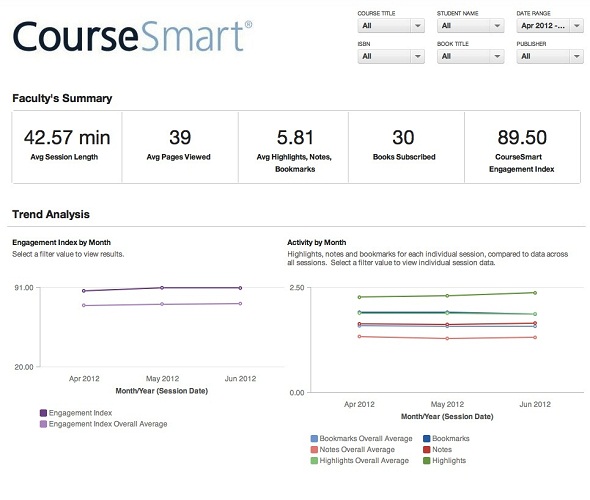
Task: Open the Date Range dropdown
Action: [x=550, y=26]
